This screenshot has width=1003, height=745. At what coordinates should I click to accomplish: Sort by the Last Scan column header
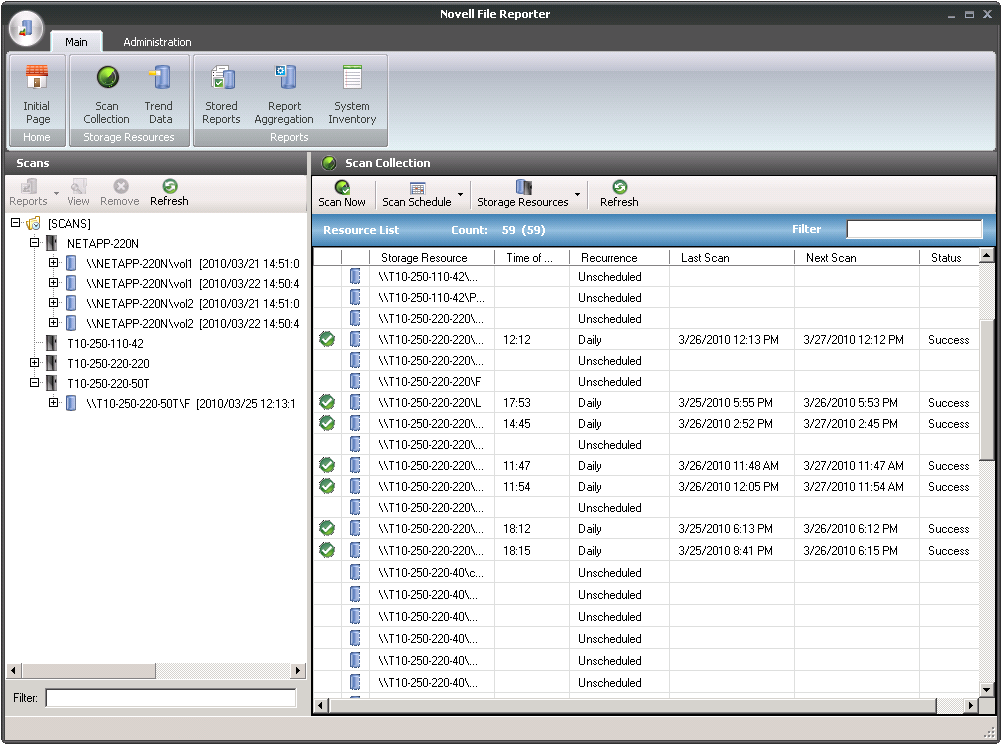click(705, 258)
